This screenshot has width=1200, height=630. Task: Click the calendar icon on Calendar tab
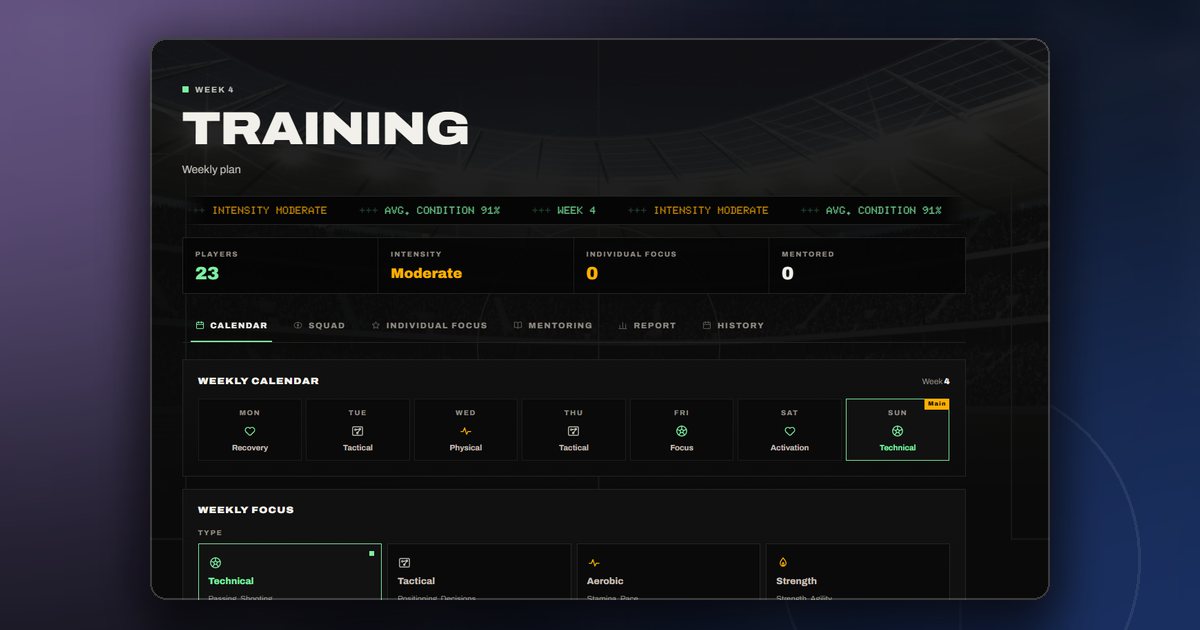200,326
